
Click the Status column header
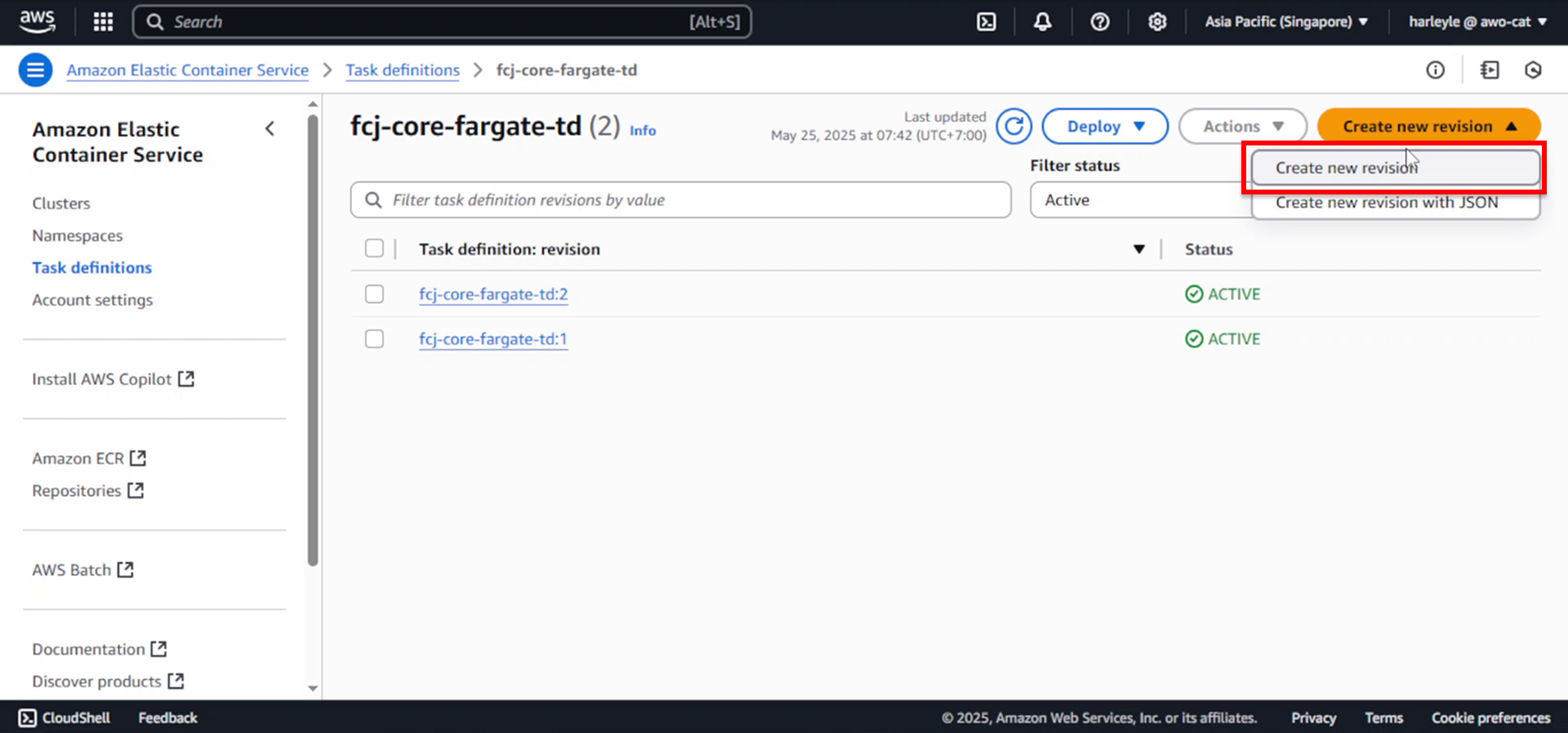click(1209, 249)
